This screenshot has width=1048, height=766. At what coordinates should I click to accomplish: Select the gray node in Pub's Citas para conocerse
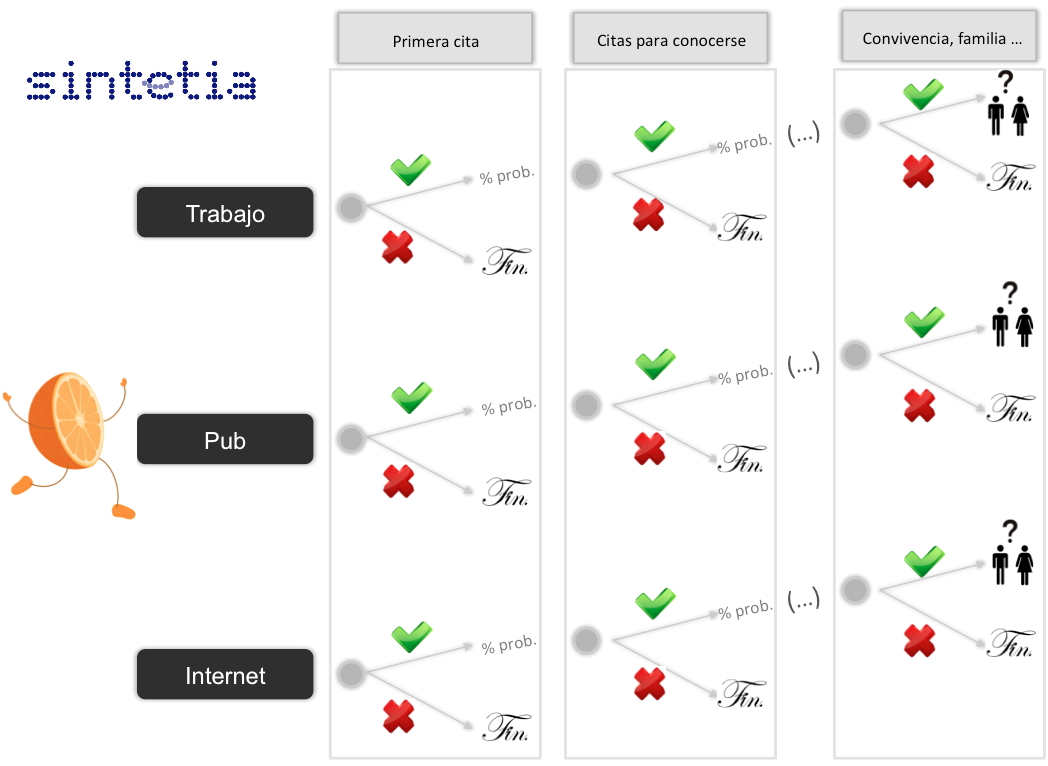[x=587, y=405]
